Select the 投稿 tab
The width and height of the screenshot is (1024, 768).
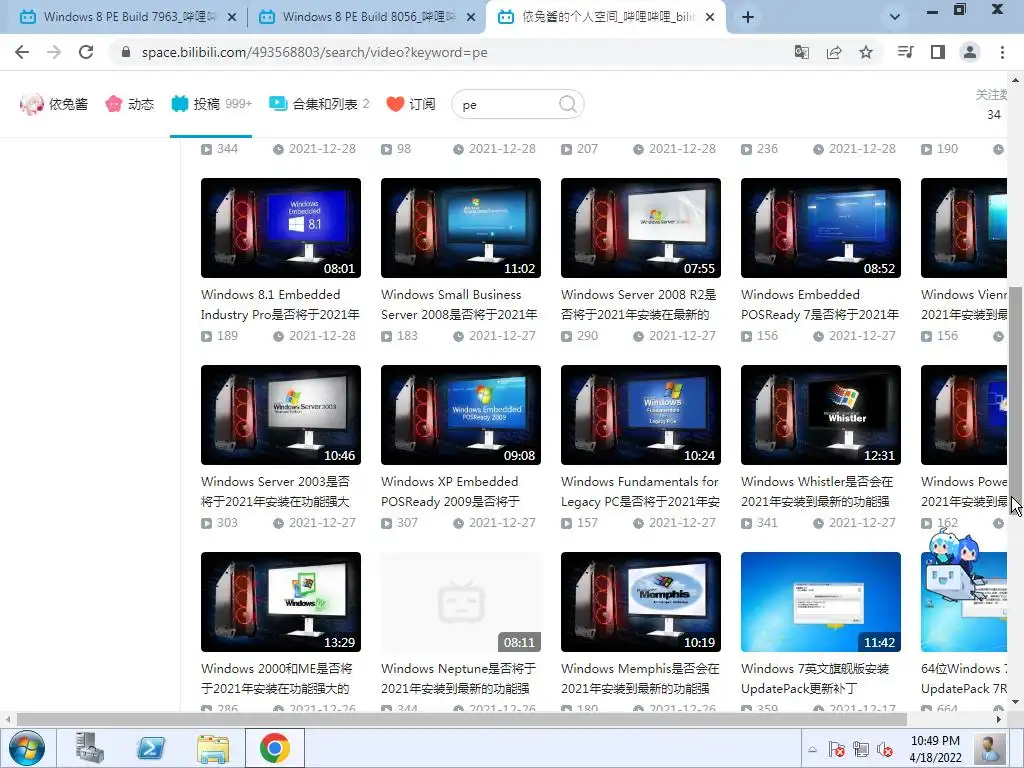pos(211,104)
